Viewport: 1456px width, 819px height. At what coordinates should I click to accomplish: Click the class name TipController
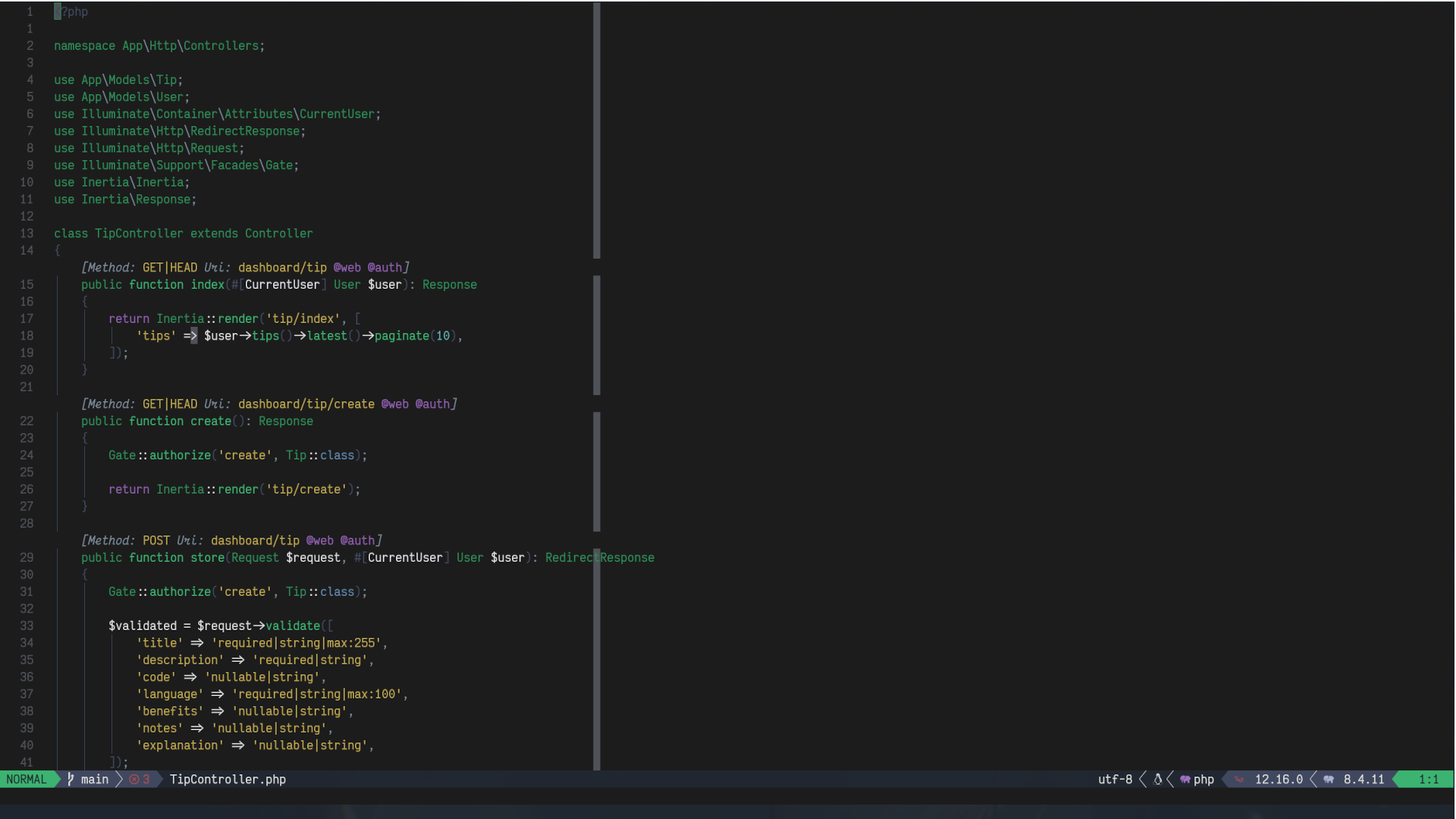point(139,234)
